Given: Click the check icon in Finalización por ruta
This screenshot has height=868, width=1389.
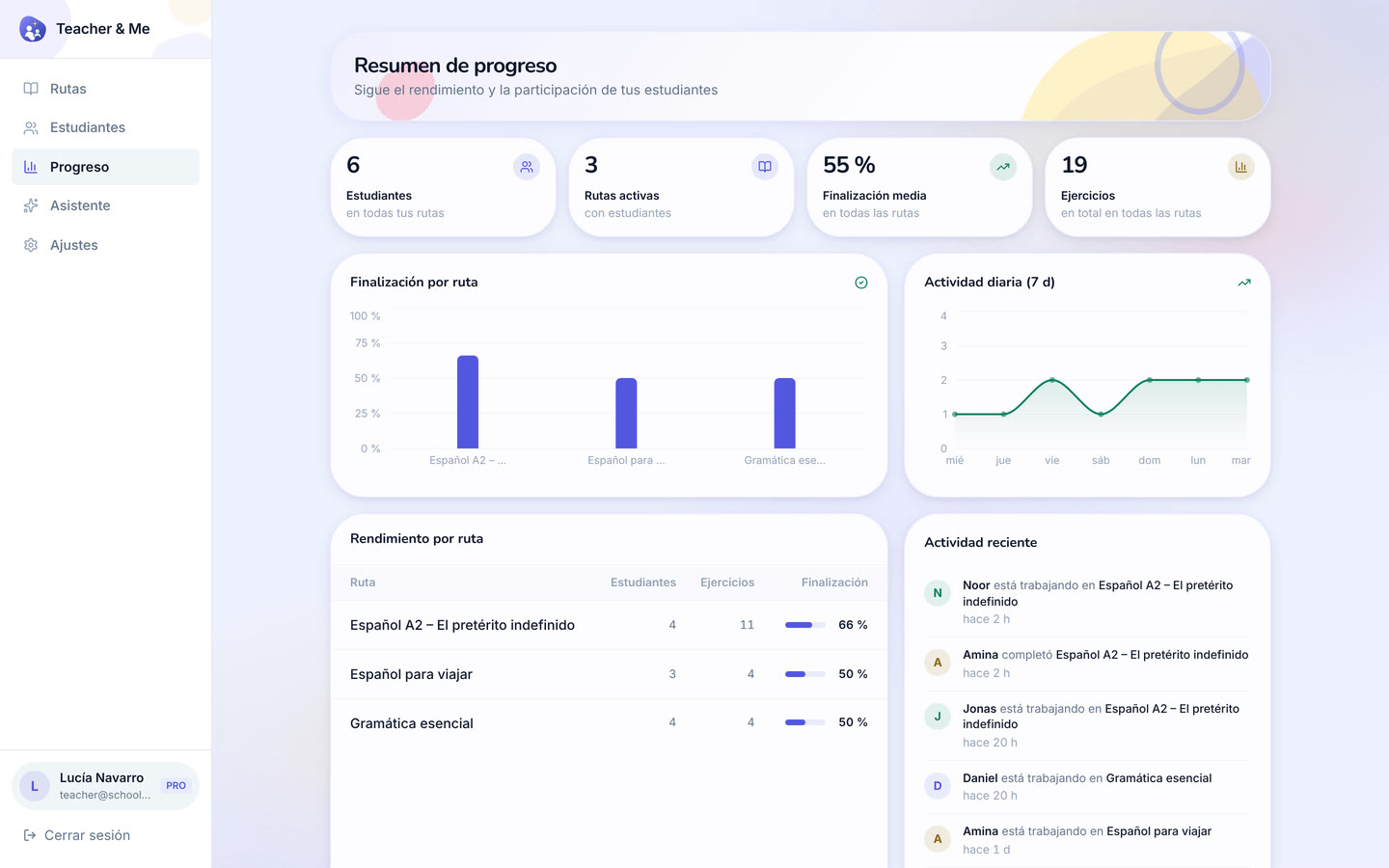Looking at the screenshot, I should click(x=861, y=283).
